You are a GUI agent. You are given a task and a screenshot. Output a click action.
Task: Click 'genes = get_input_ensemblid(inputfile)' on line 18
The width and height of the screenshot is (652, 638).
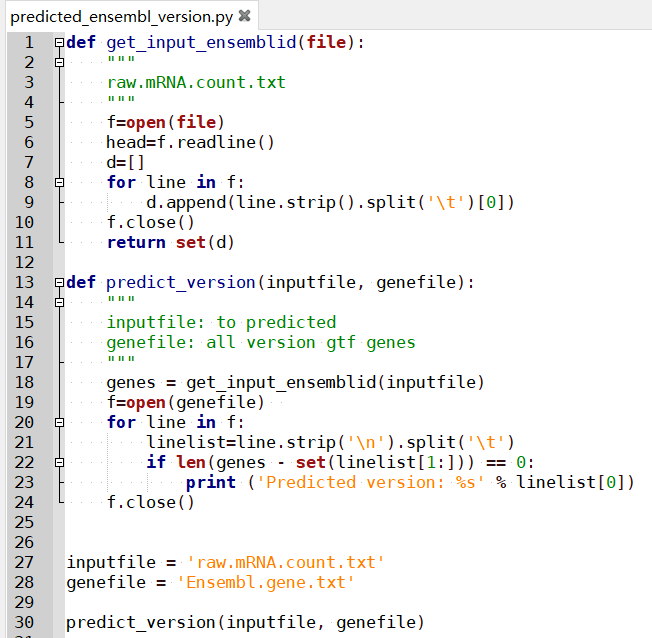(x=296, y=382)
